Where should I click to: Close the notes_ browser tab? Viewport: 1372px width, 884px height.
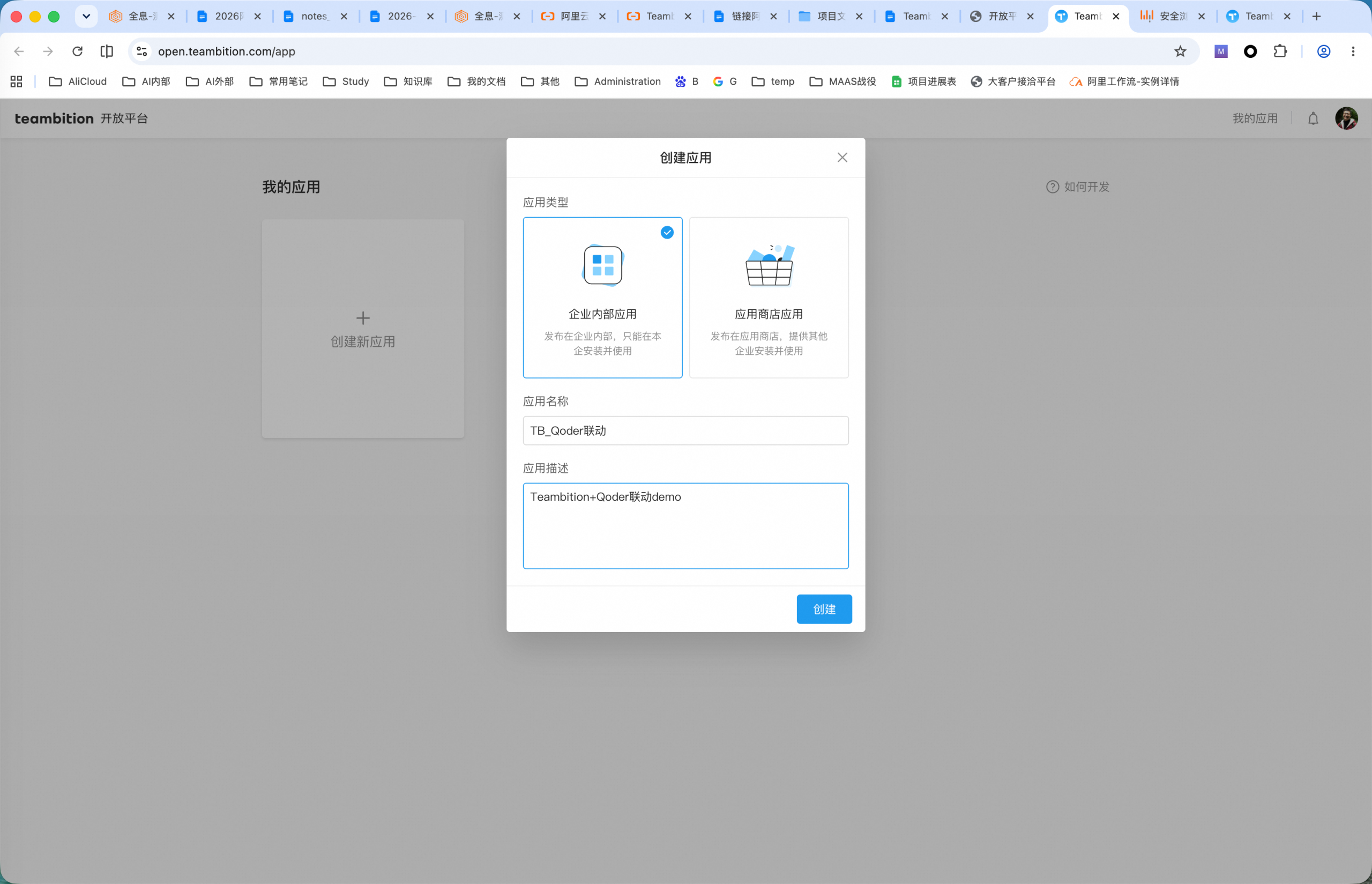pos(344,17)
